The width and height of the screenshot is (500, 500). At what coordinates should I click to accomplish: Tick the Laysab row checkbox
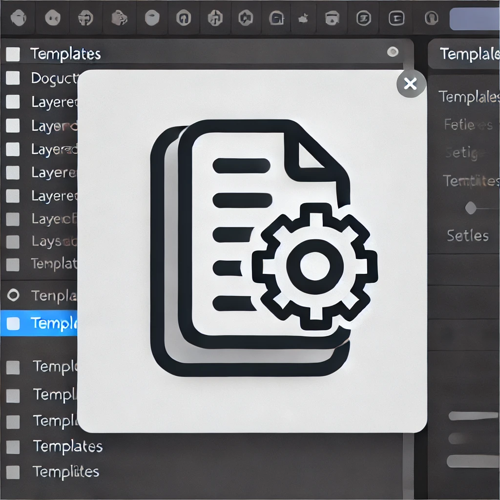coord(13,242)
